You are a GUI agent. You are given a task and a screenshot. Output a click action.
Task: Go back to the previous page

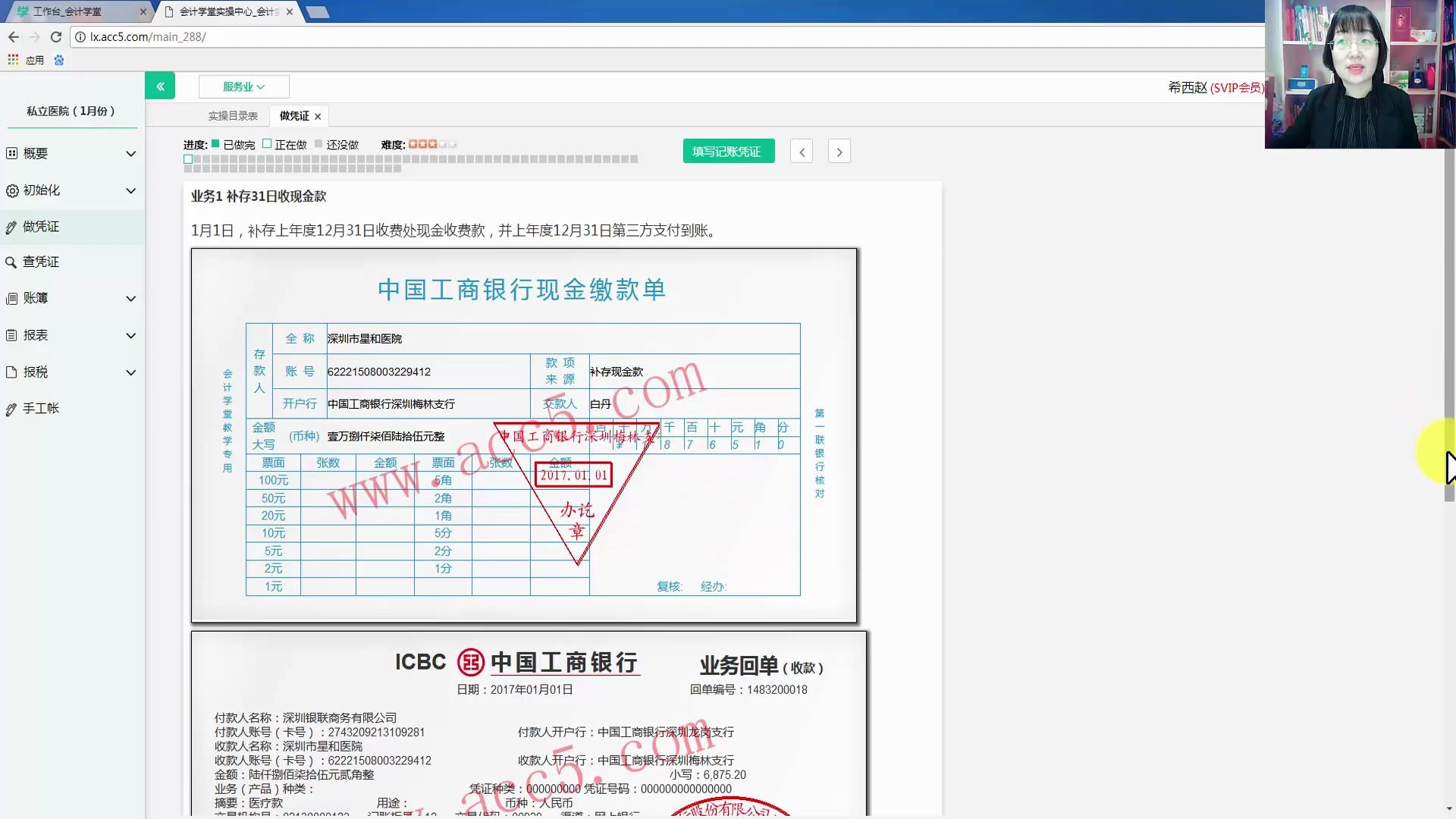(13, 36)
